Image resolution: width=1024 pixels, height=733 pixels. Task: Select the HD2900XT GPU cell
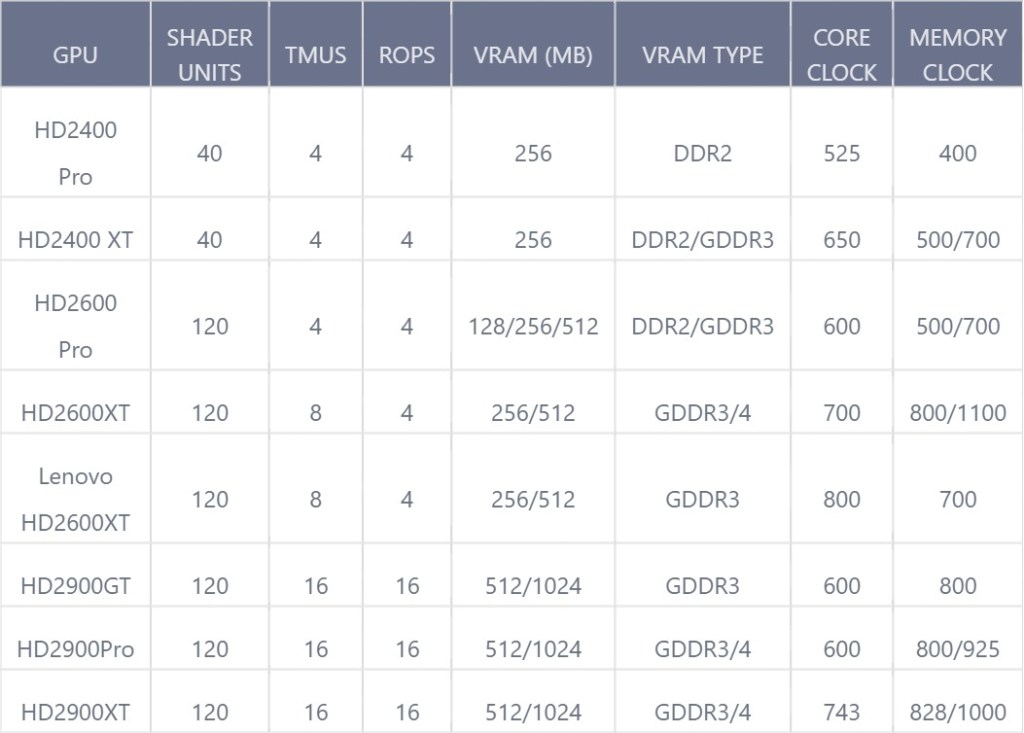coord(75,713)
